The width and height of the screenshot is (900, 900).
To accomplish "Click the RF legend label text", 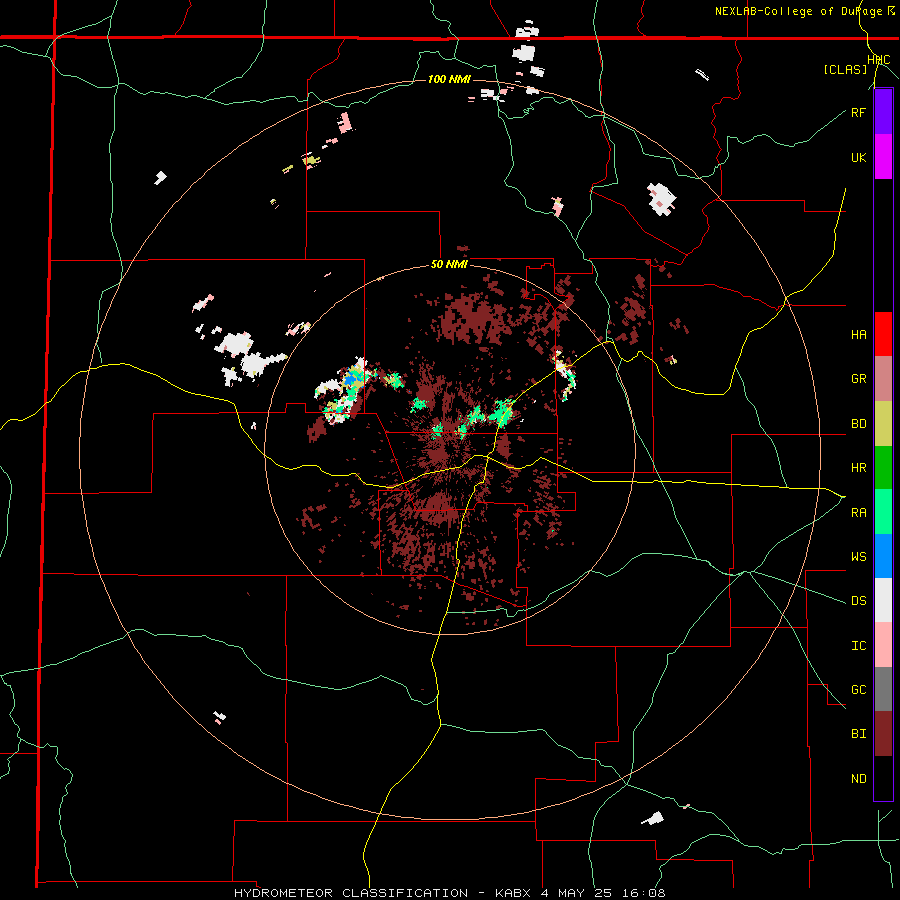I will coord(858,112).
